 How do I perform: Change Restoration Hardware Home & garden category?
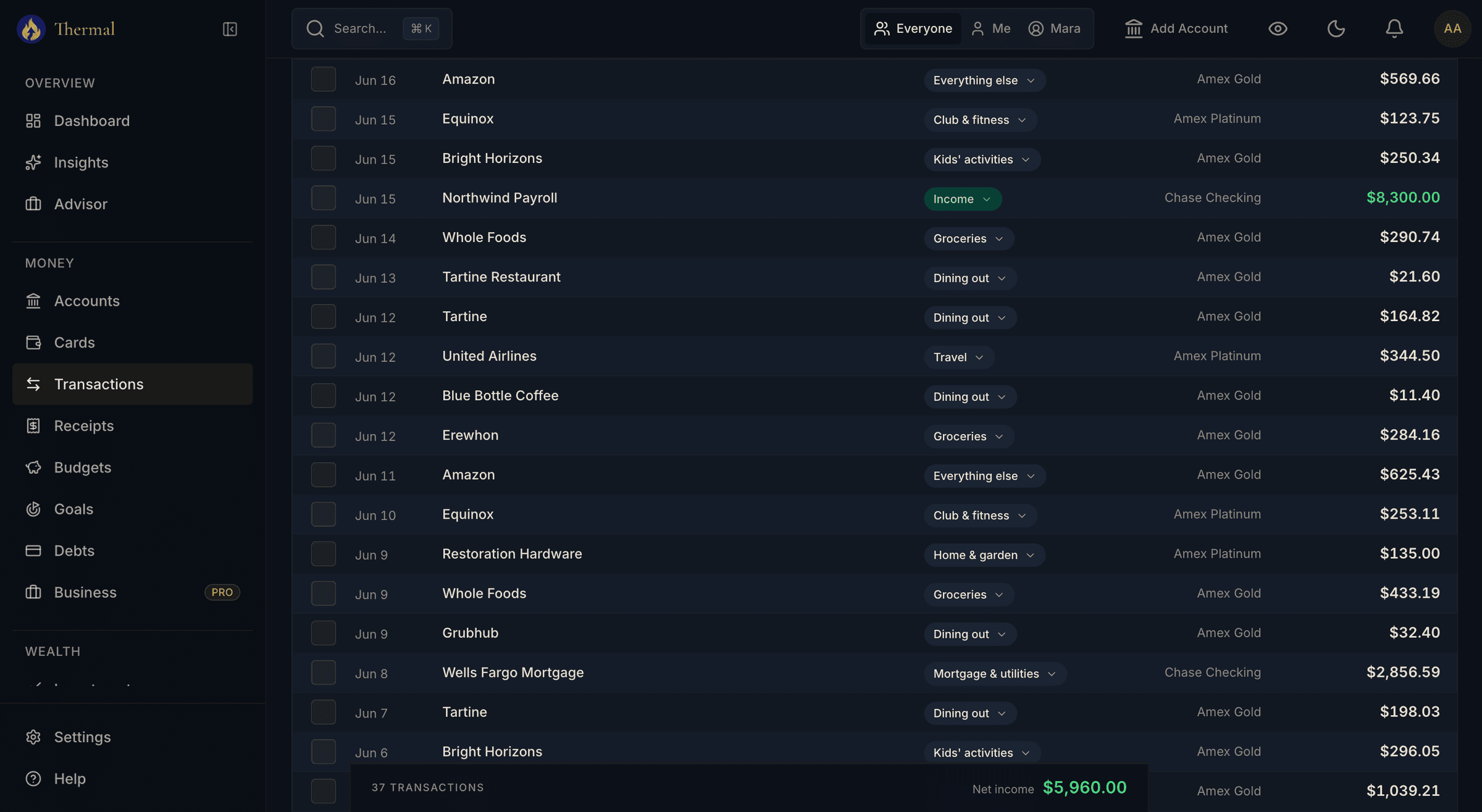(x=984, y=555)
